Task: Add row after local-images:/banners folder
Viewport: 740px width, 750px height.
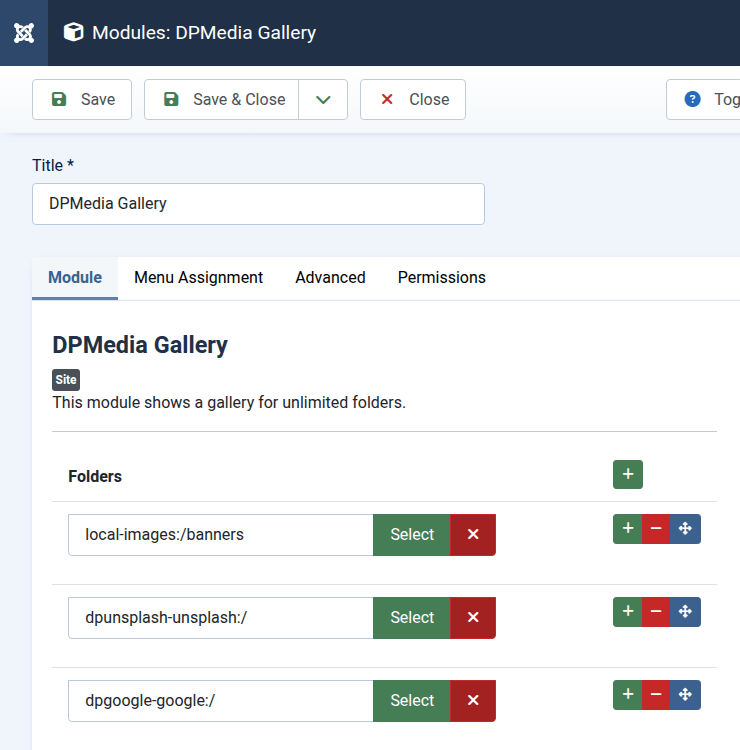Action: click(627, 529)
